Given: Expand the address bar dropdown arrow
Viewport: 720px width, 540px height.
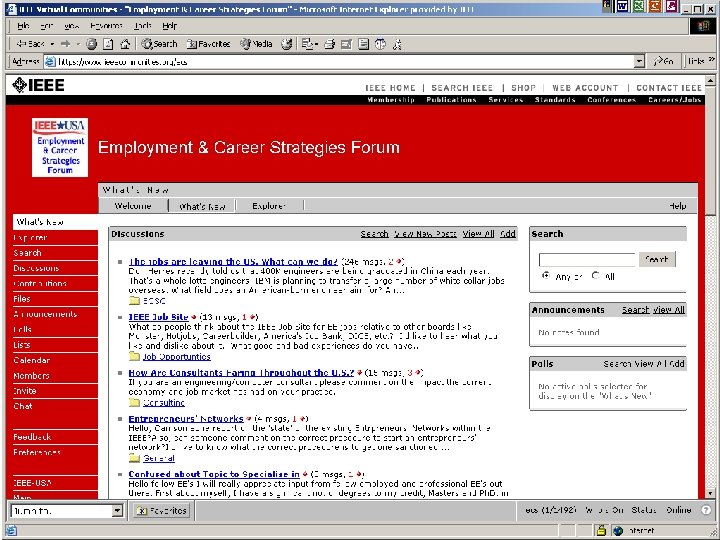Looking at the screenshot, I should pyautogui.click(x=639, y=61).
